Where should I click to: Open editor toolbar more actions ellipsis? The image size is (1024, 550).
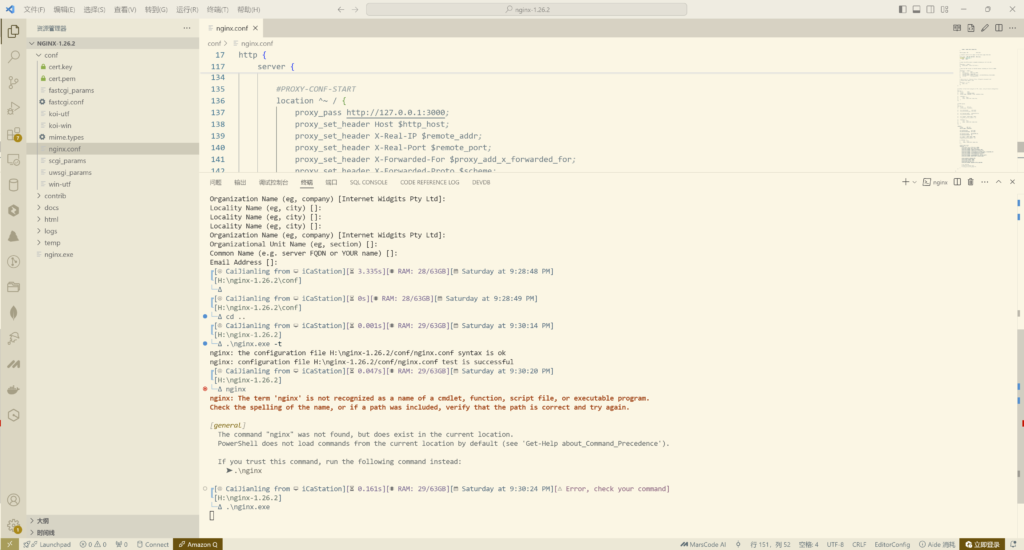1012,28
